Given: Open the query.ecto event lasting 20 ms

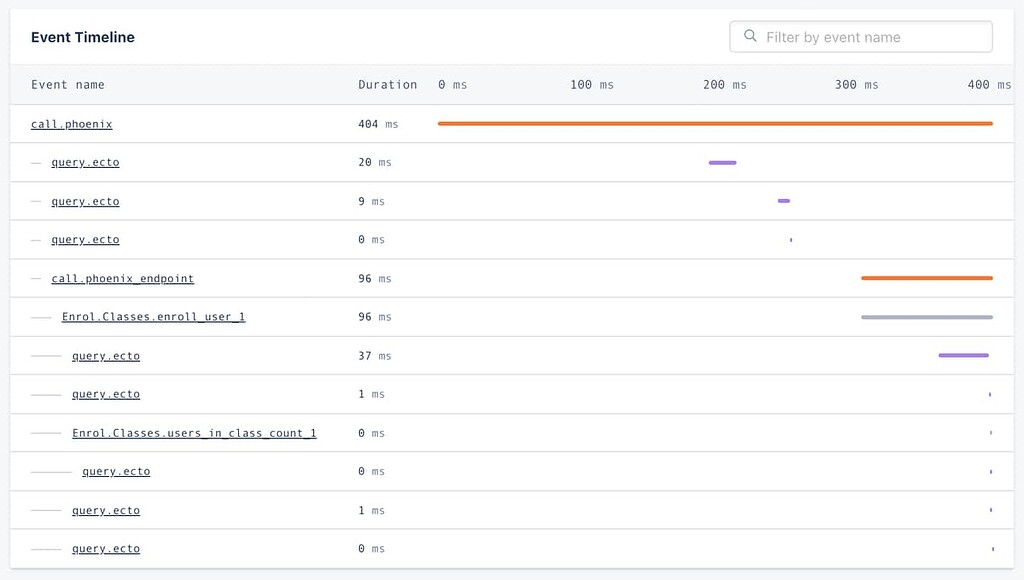Looking at the screenshot, I should [x=85, y=162].
